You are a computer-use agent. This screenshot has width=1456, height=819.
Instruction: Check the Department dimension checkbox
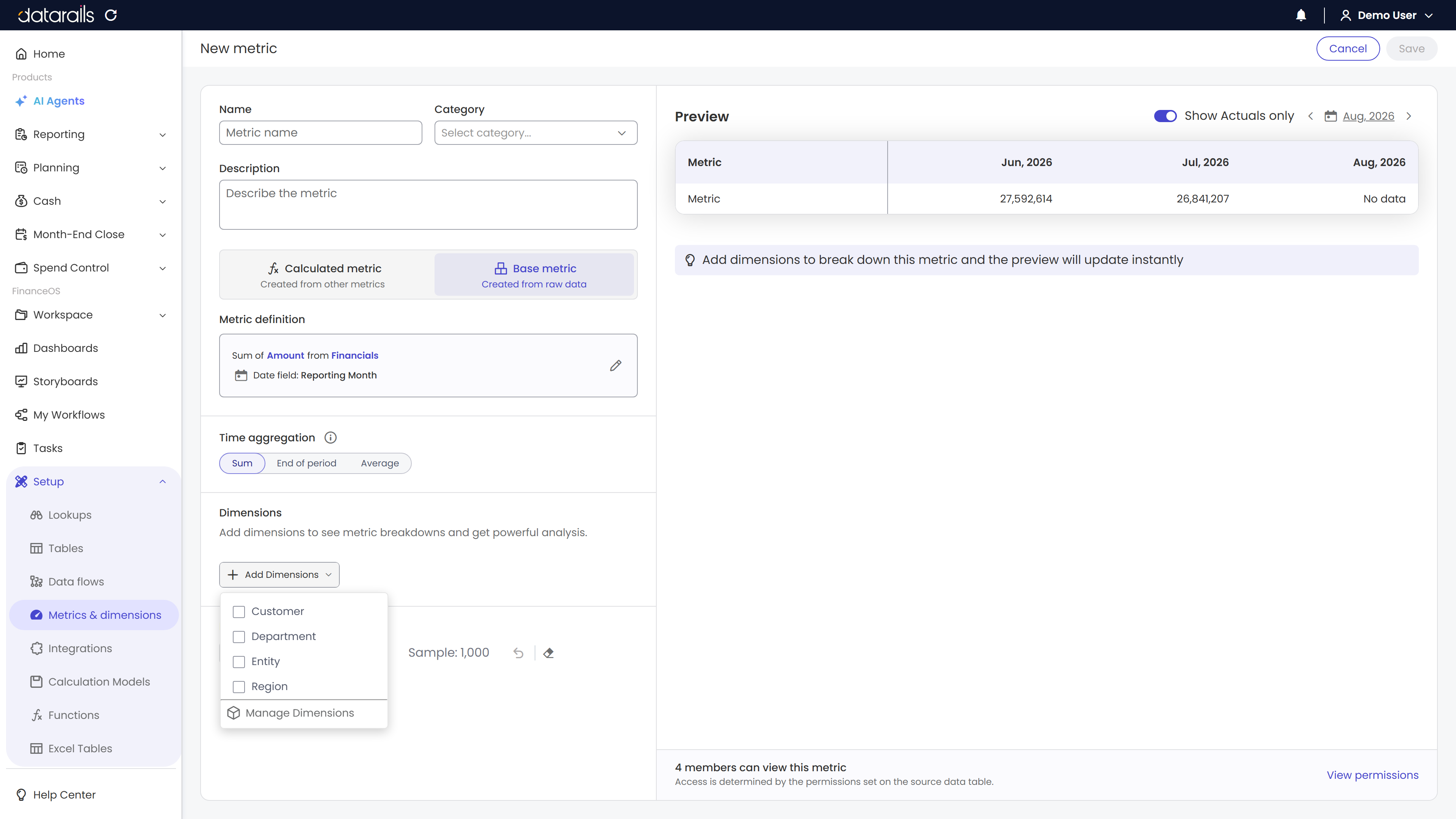[x=239, y=637]
